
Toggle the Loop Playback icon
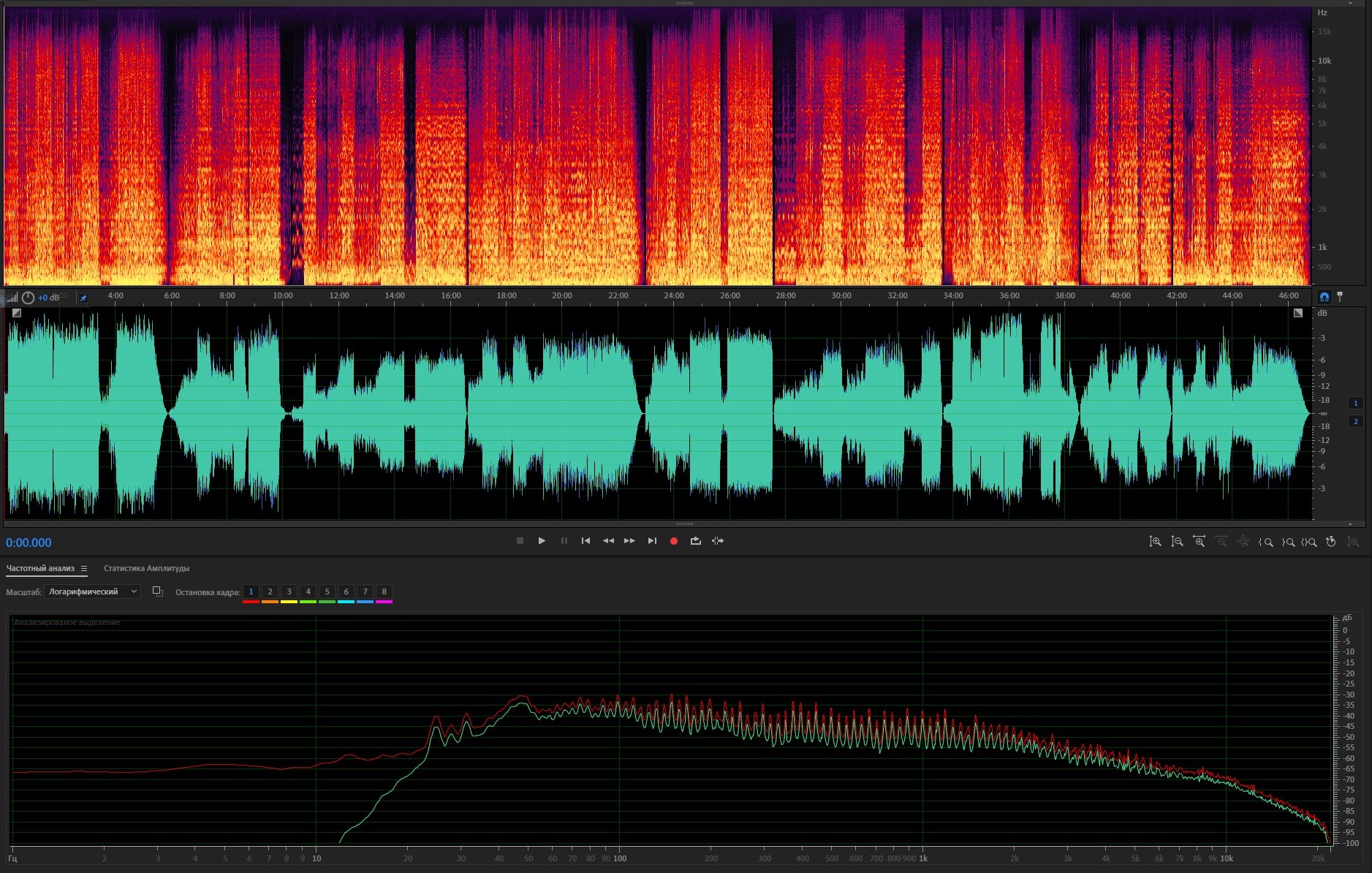click(x=695, y=541)
